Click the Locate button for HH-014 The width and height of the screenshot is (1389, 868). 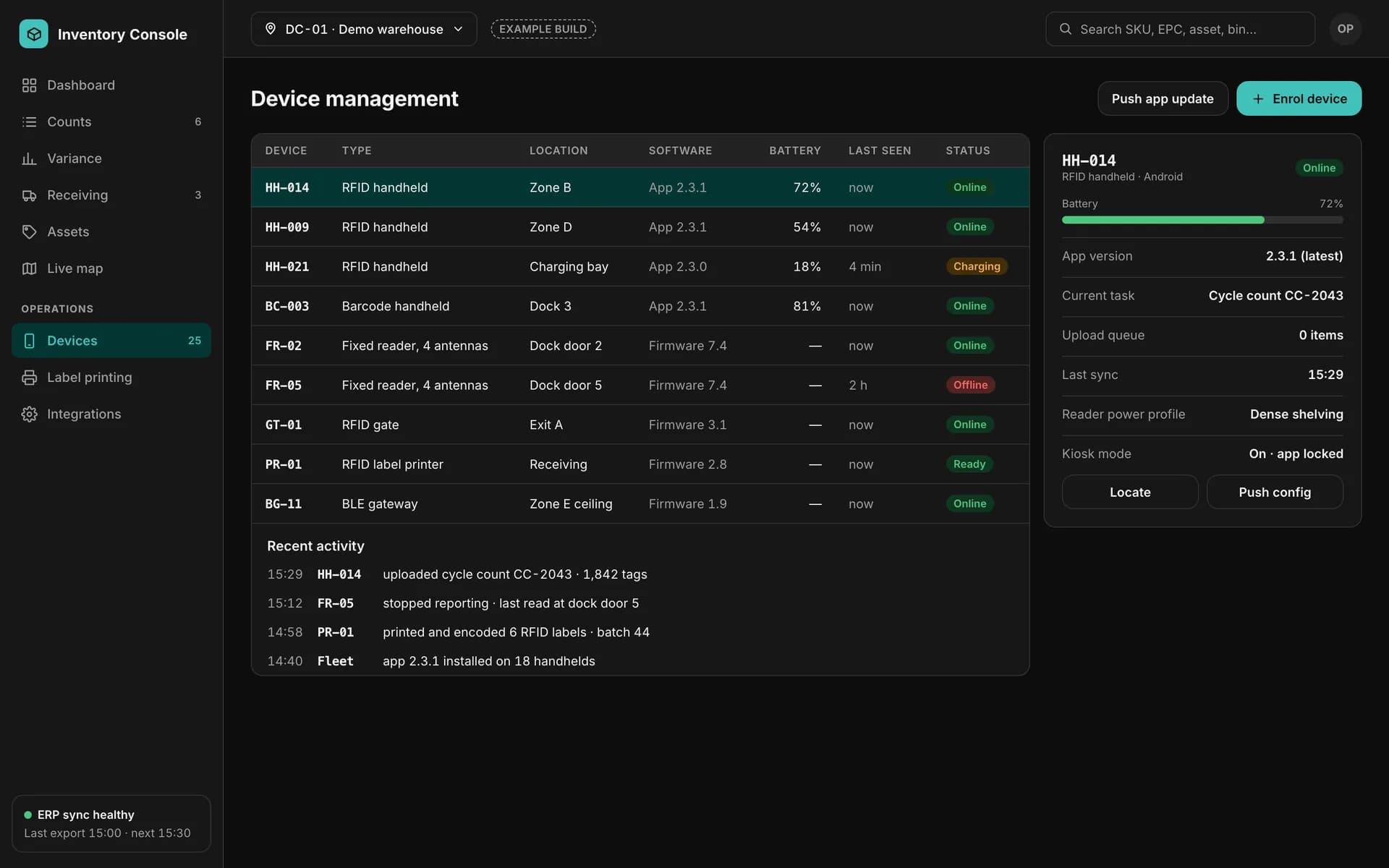[x=1130, y=493]
